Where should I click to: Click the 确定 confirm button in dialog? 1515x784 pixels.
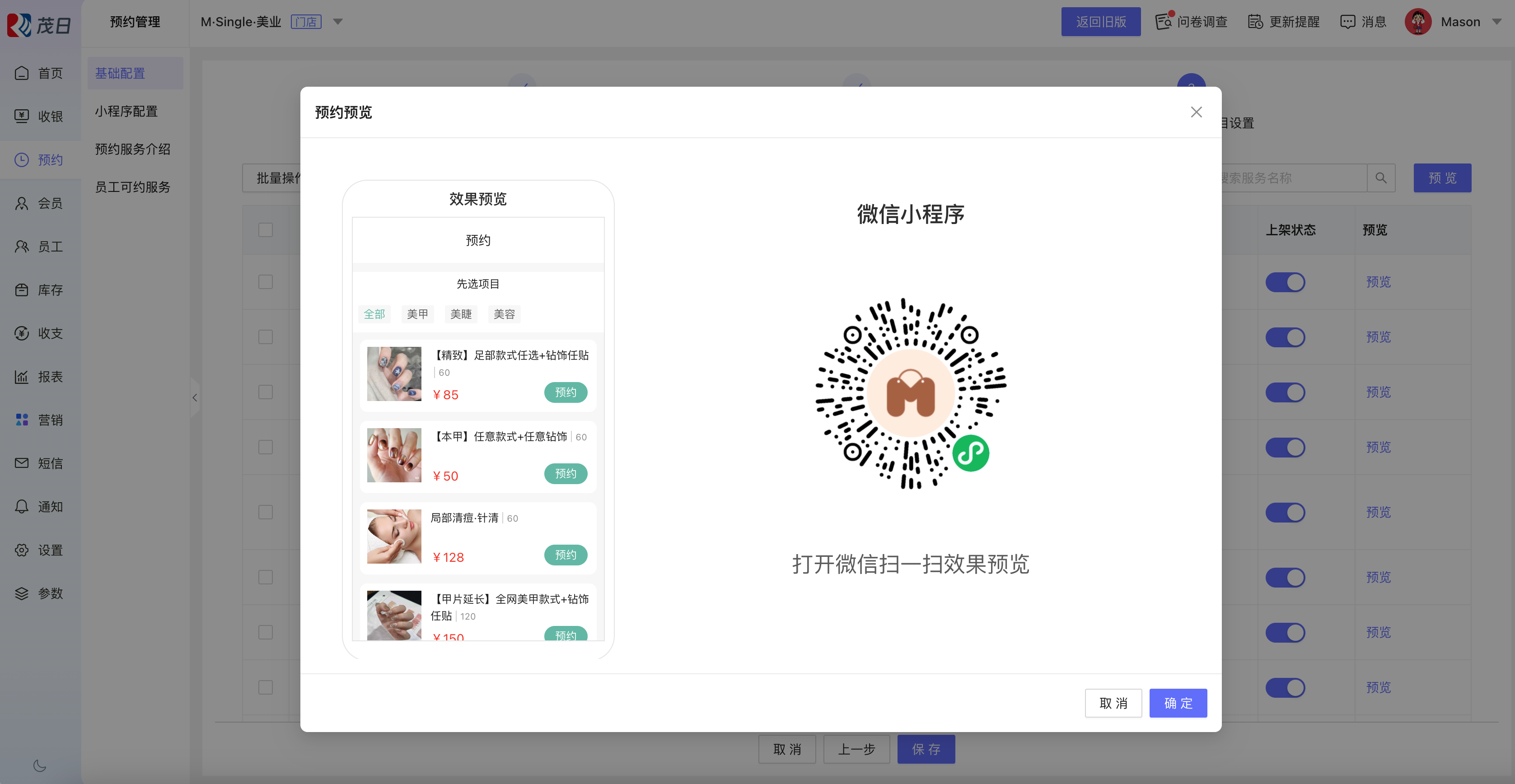1178,703
